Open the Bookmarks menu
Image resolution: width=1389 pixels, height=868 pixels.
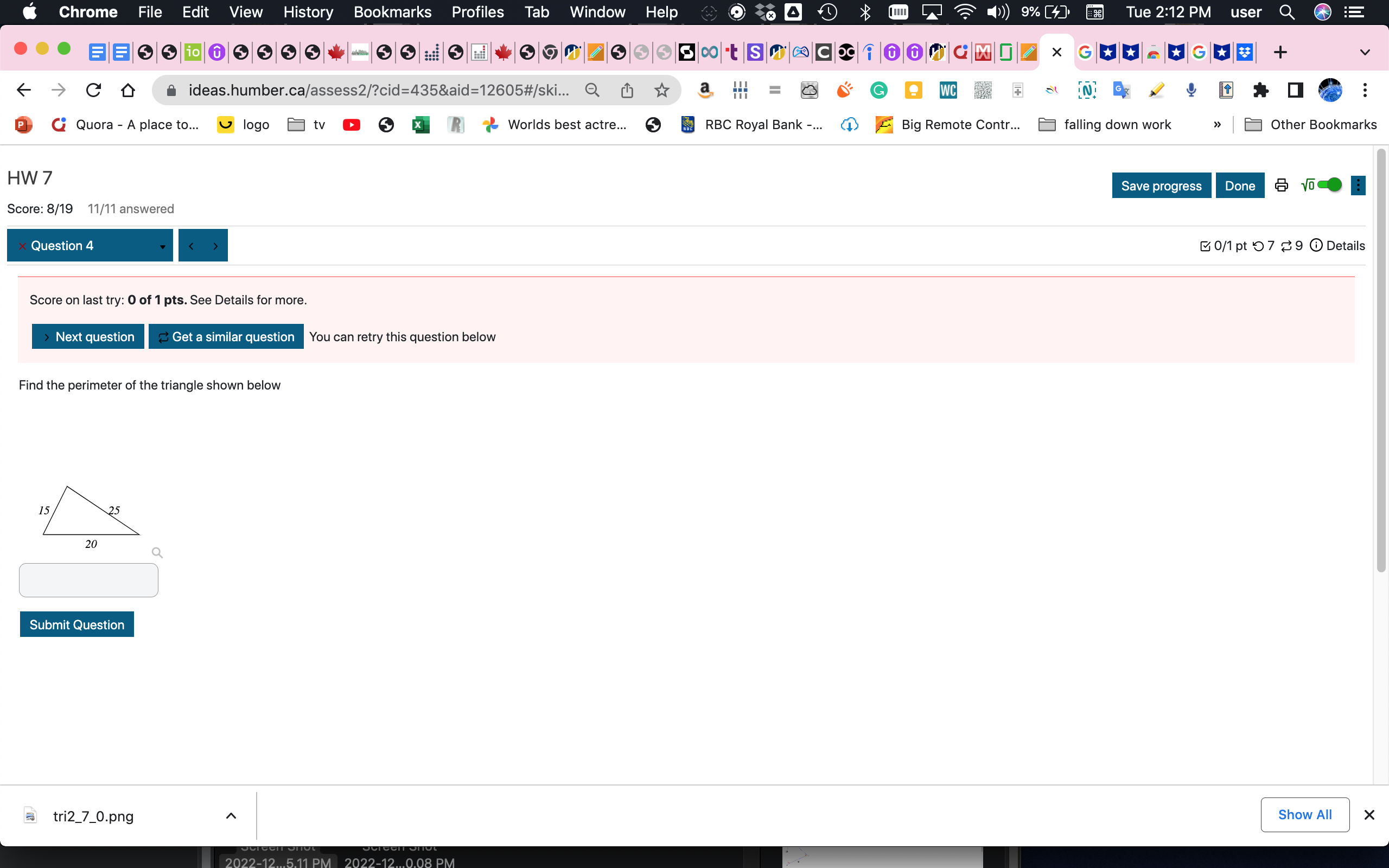(392, 12)
